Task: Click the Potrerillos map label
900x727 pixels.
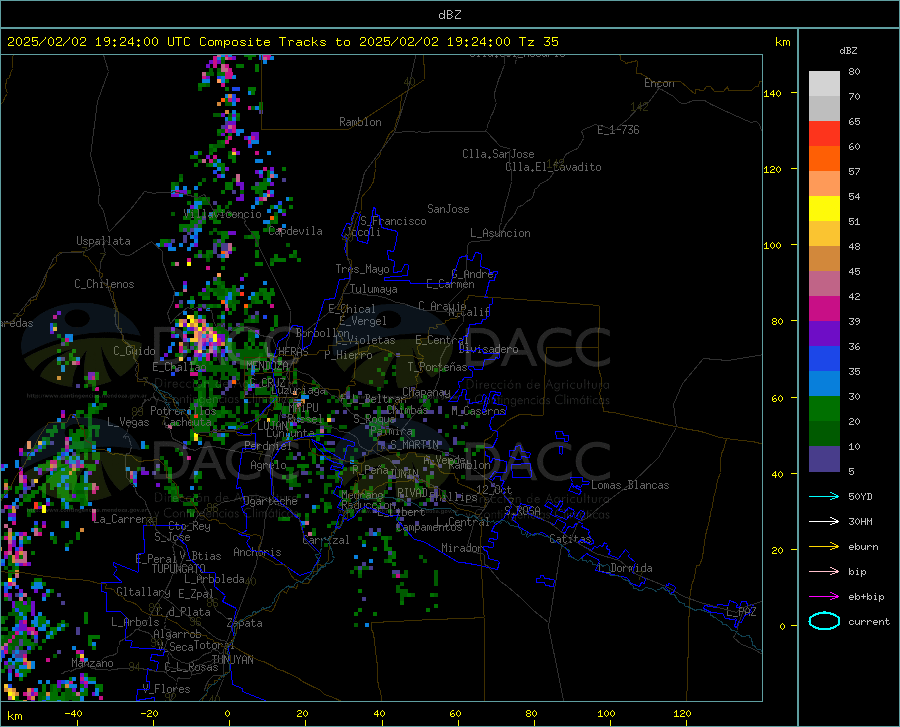Action: coord(183,411)
